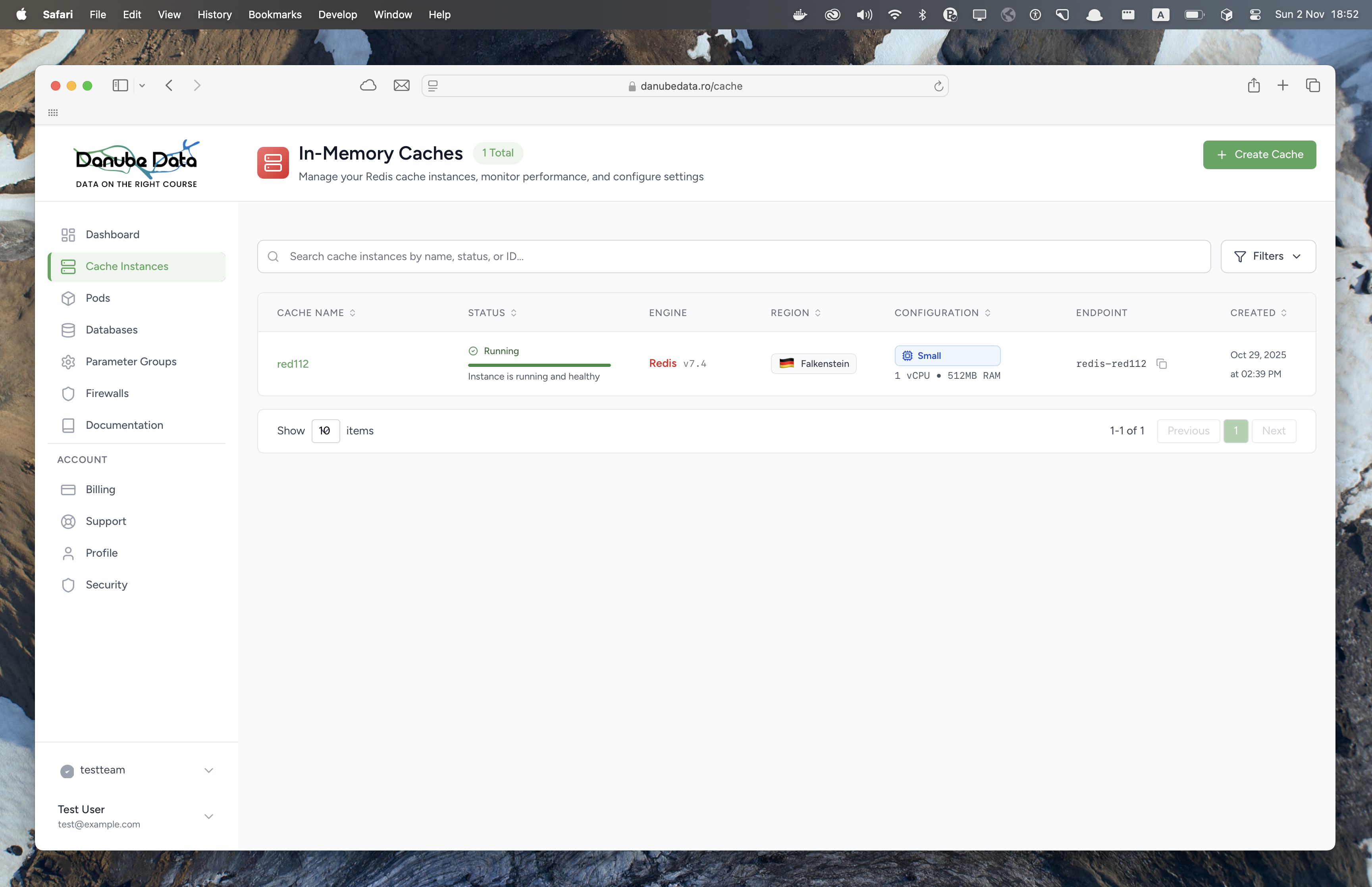The height and width of the screenshot is (887, 1372).
Task: Toggle sorting on the Status column
Action: (514, 313)
